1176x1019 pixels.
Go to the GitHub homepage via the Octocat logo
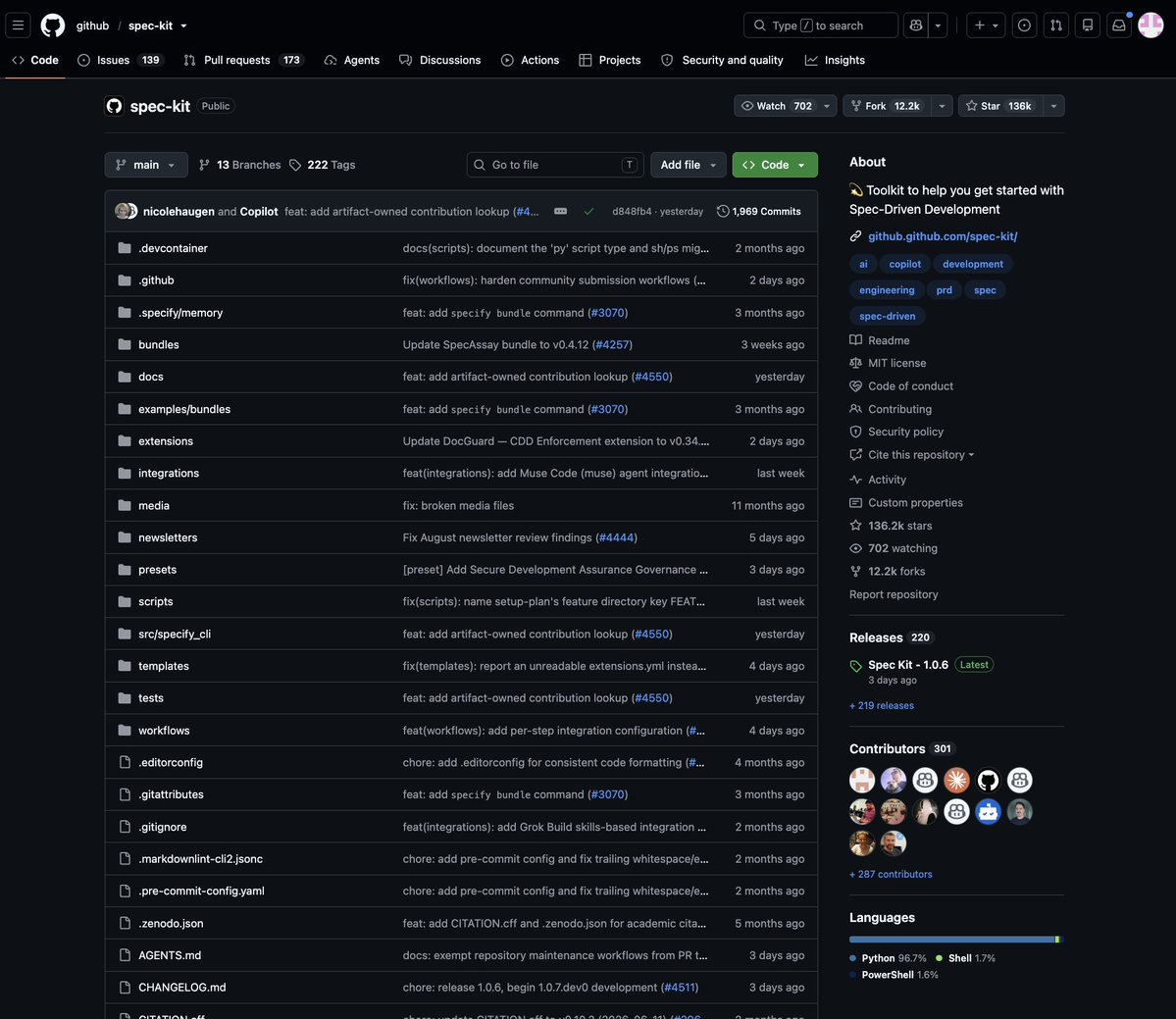[x=53, y=25]
